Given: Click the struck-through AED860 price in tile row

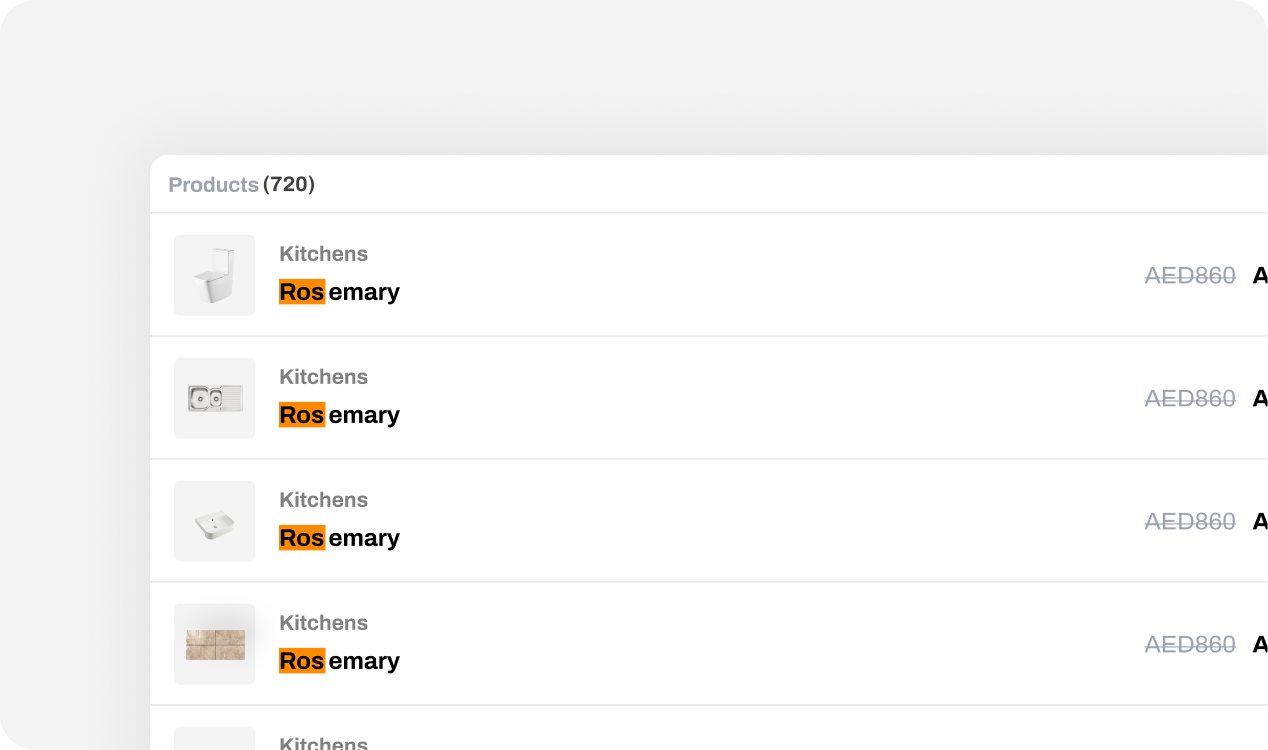Looking at the screenshot, I should (1190, 644).
